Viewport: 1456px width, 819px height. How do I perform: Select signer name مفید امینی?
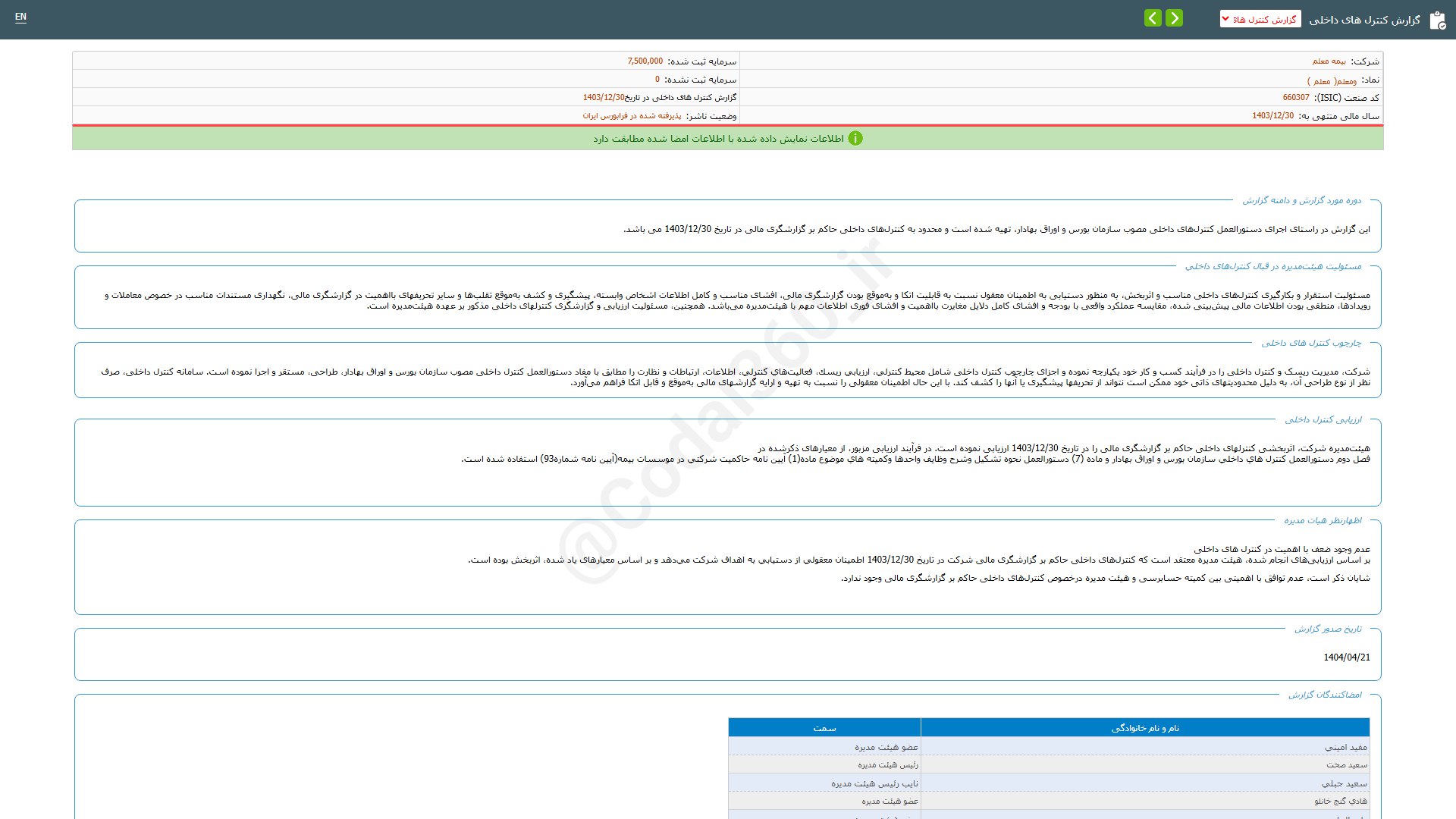(x=1346, y=748)
